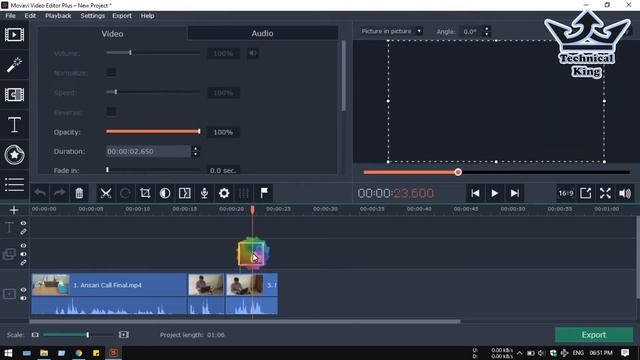
Task: Select the Crop tool icon
Action: 145,193
